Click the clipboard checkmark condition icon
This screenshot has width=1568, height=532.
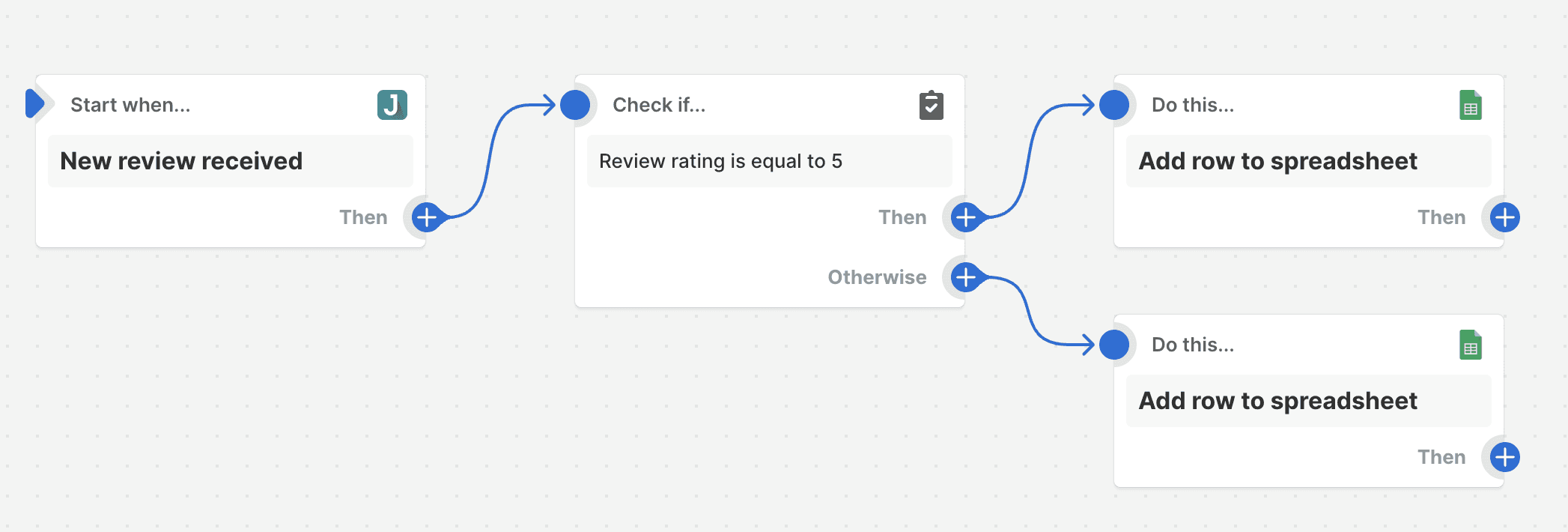pyautogui.click(x=931, y=105)
